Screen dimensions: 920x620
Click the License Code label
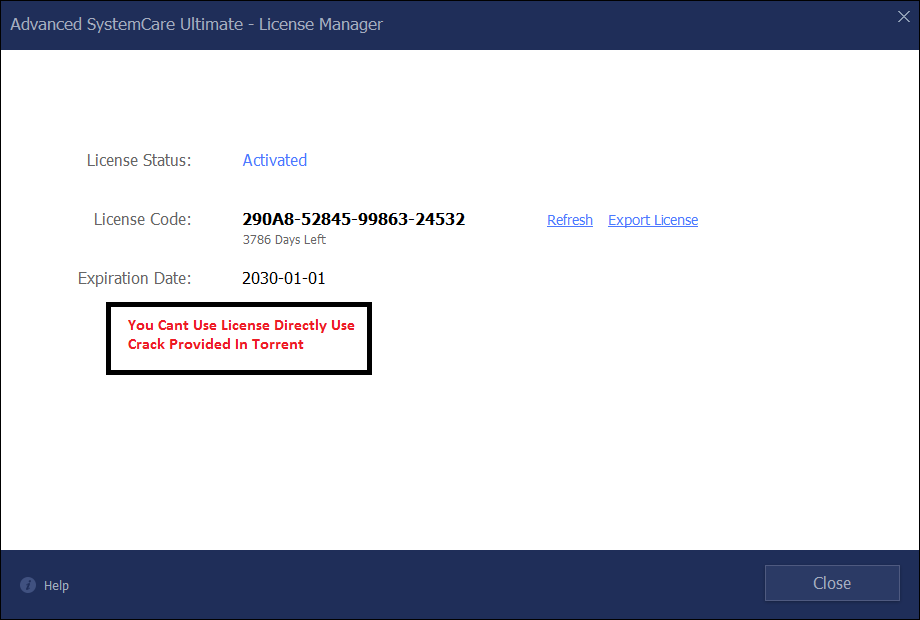coord(143,219)
